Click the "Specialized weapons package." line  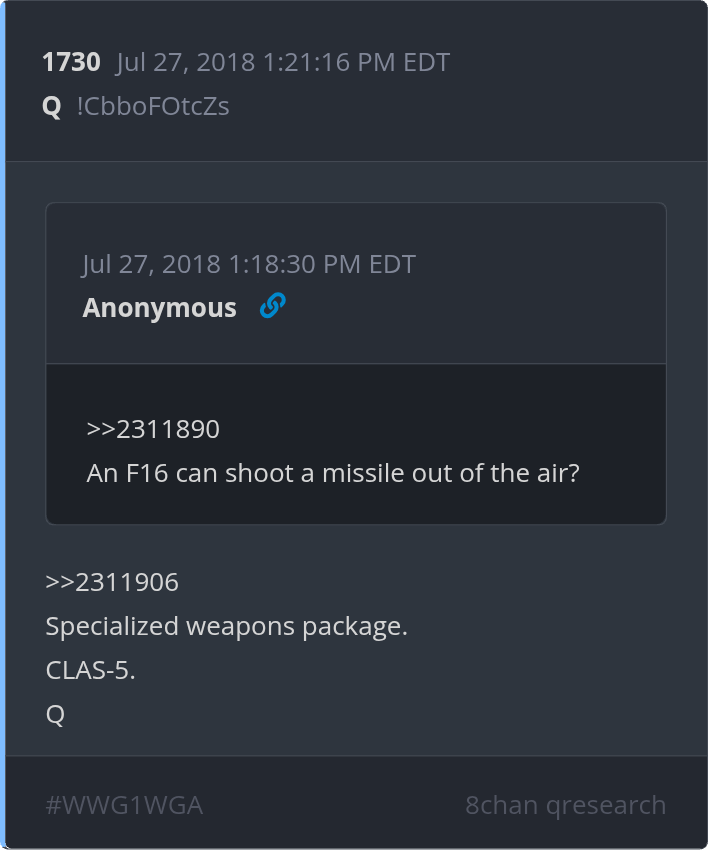[227, 627]
